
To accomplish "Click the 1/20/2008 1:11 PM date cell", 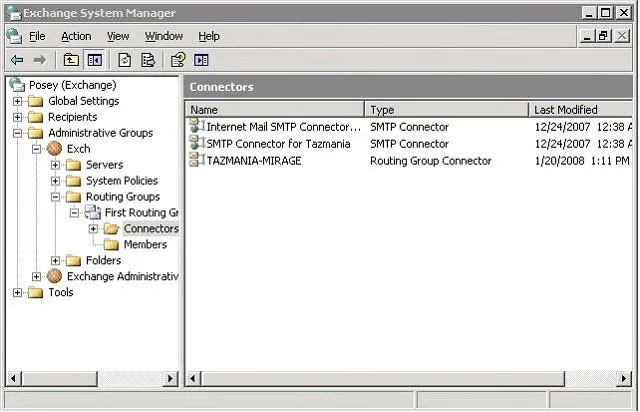I will click(x=582, y=160).
